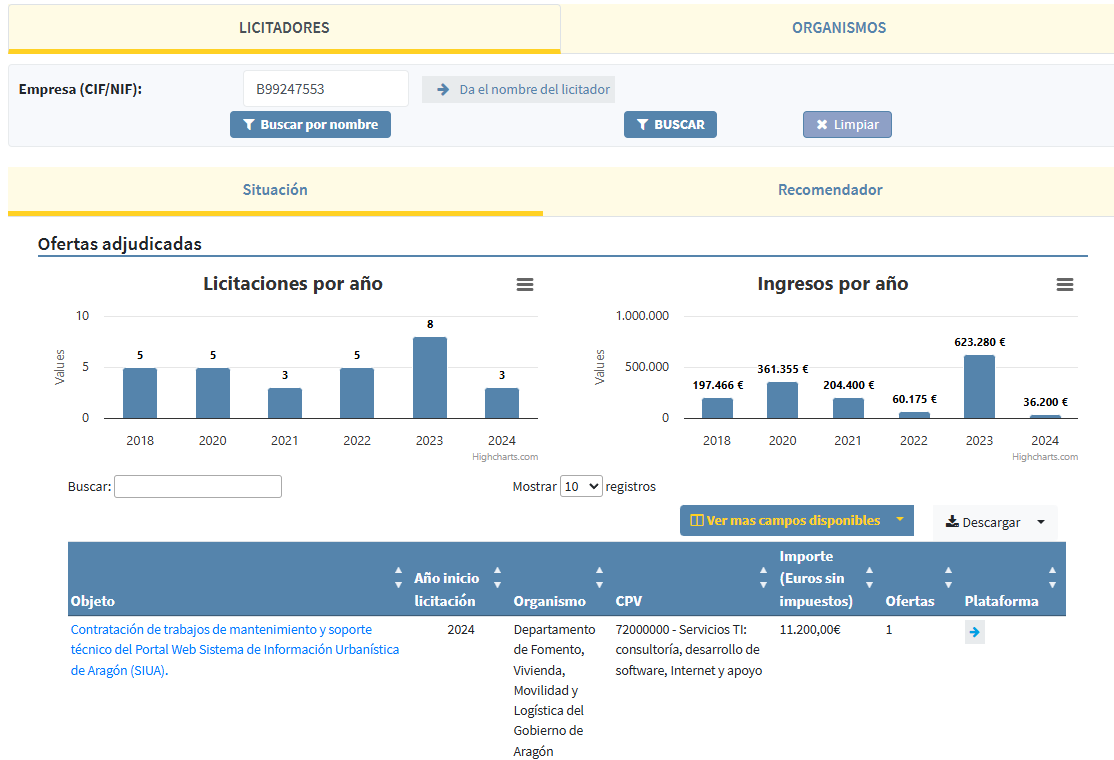Sort table by Plataforma column arrows
This screenshot has height=760, width=1114.
pos(1052,577)
